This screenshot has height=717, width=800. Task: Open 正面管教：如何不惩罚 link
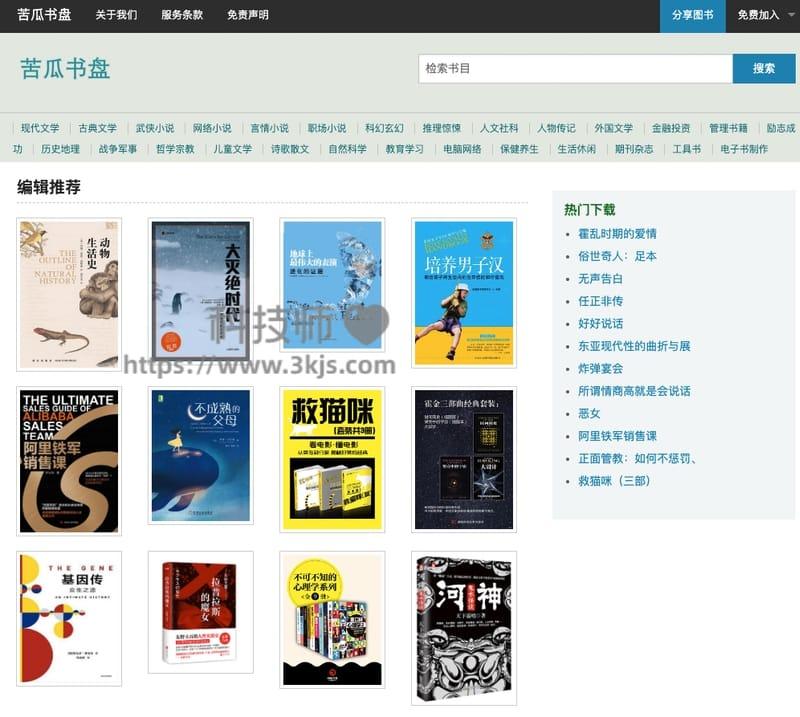(x=637, y=458)
